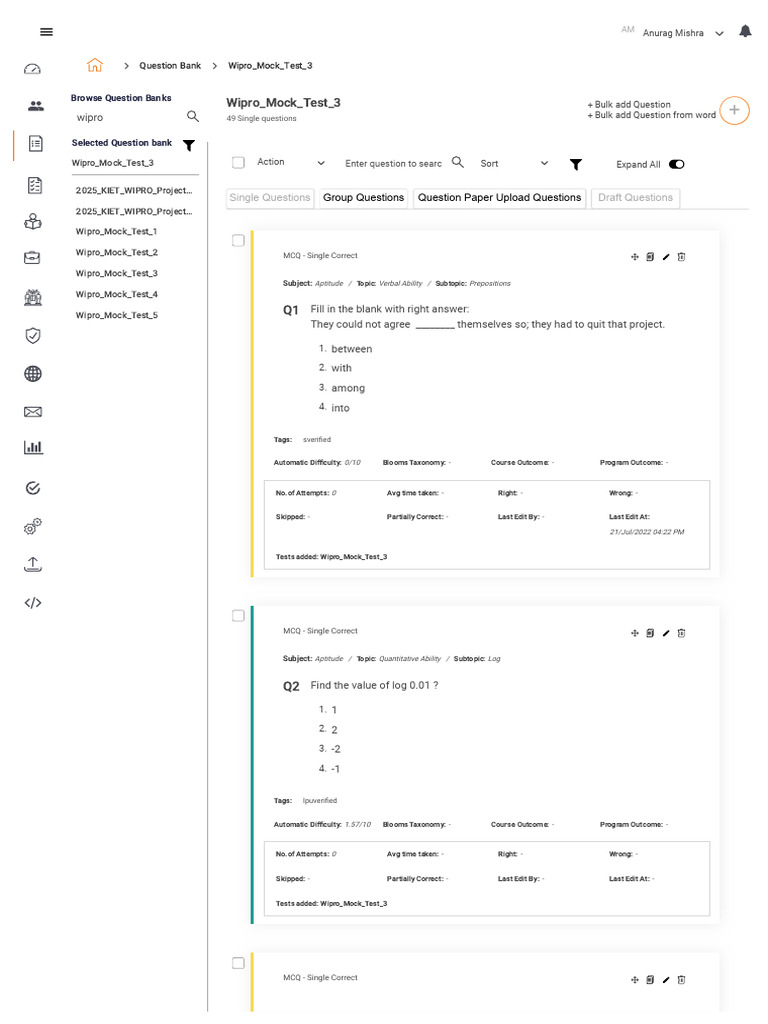Image resolution: width=768 pixels, height=1024 pixels.
Task: Delete question Q2 with trash icon
Action: coord(681,633)
